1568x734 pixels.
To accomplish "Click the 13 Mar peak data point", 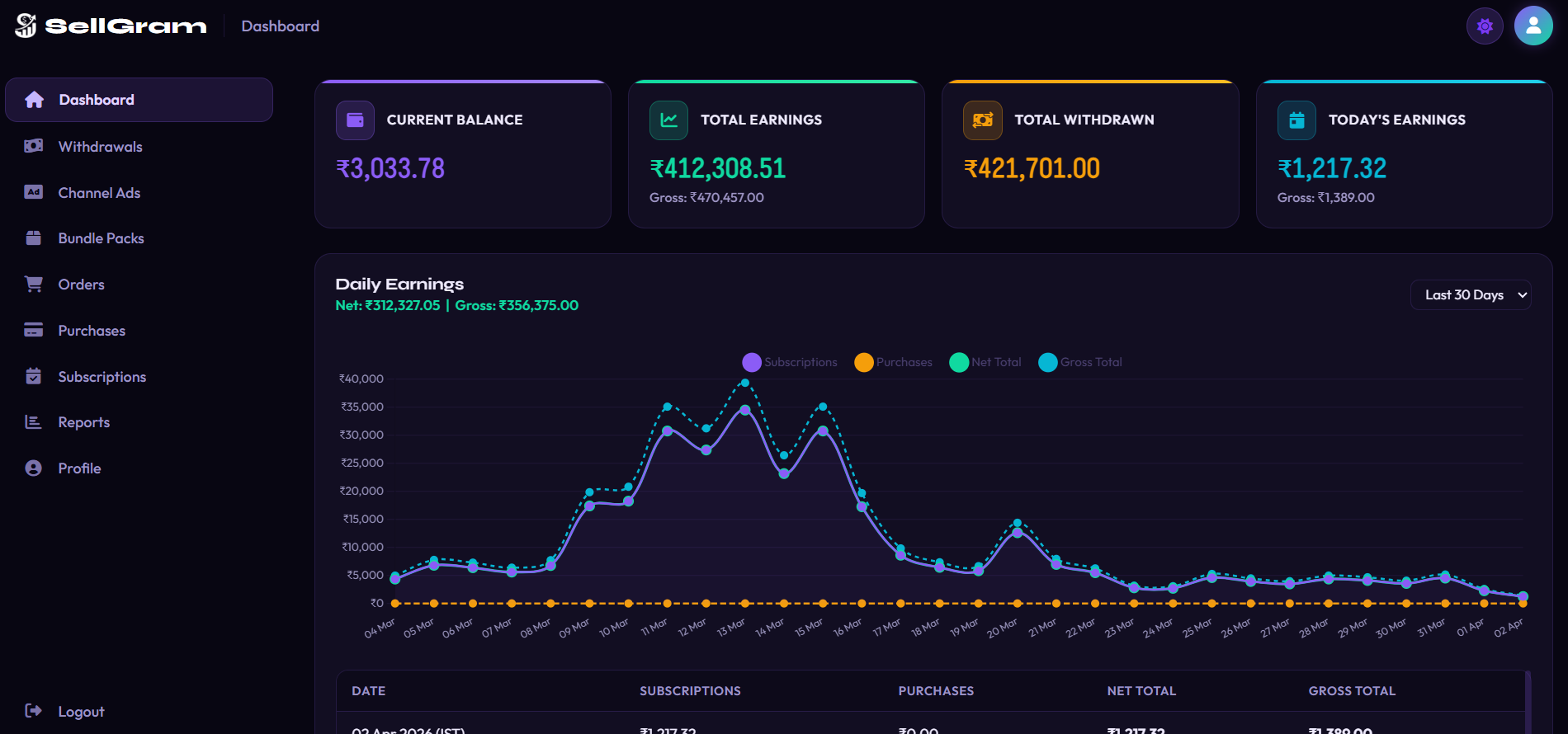I will 745,383.
